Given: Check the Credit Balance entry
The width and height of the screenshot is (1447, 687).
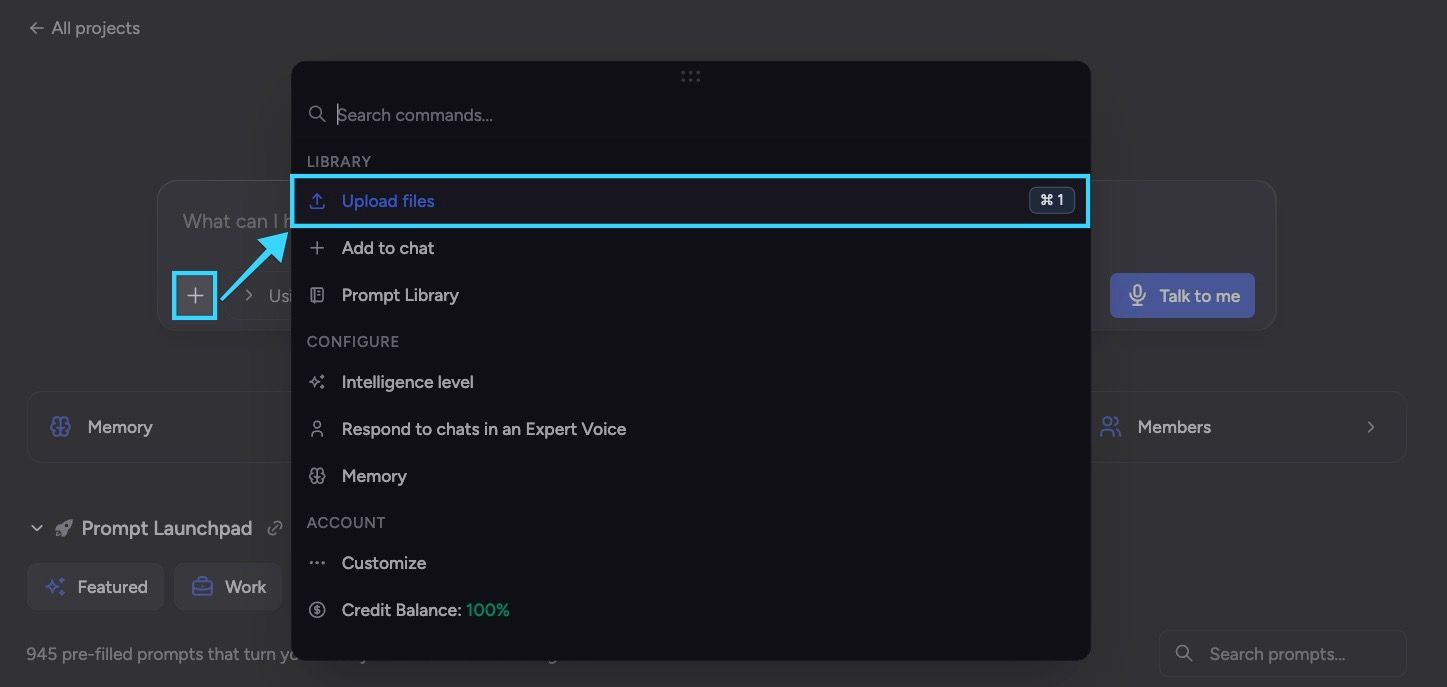Looking at the screenshot, I should 689,610.
